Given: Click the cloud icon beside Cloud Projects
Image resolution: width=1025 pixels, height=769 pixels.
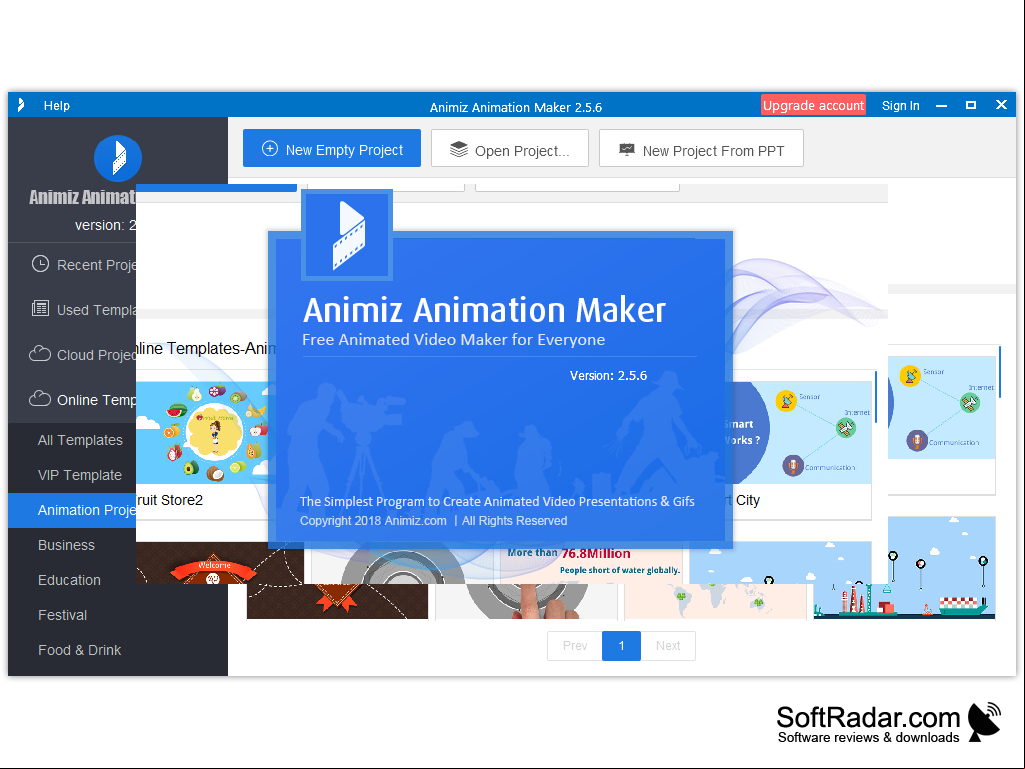Looking at the screenshot, I should coord(40,354).
